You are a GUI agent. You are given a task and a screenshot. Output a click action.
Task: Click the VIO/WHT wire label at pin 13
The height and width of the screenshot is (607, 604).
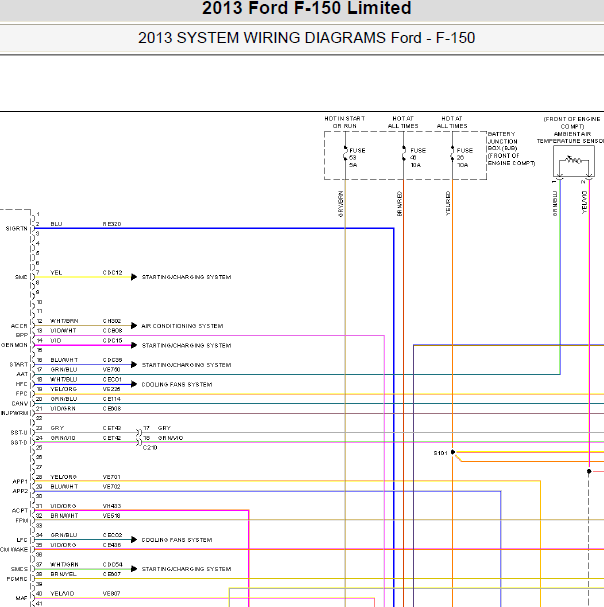[63, 331]
